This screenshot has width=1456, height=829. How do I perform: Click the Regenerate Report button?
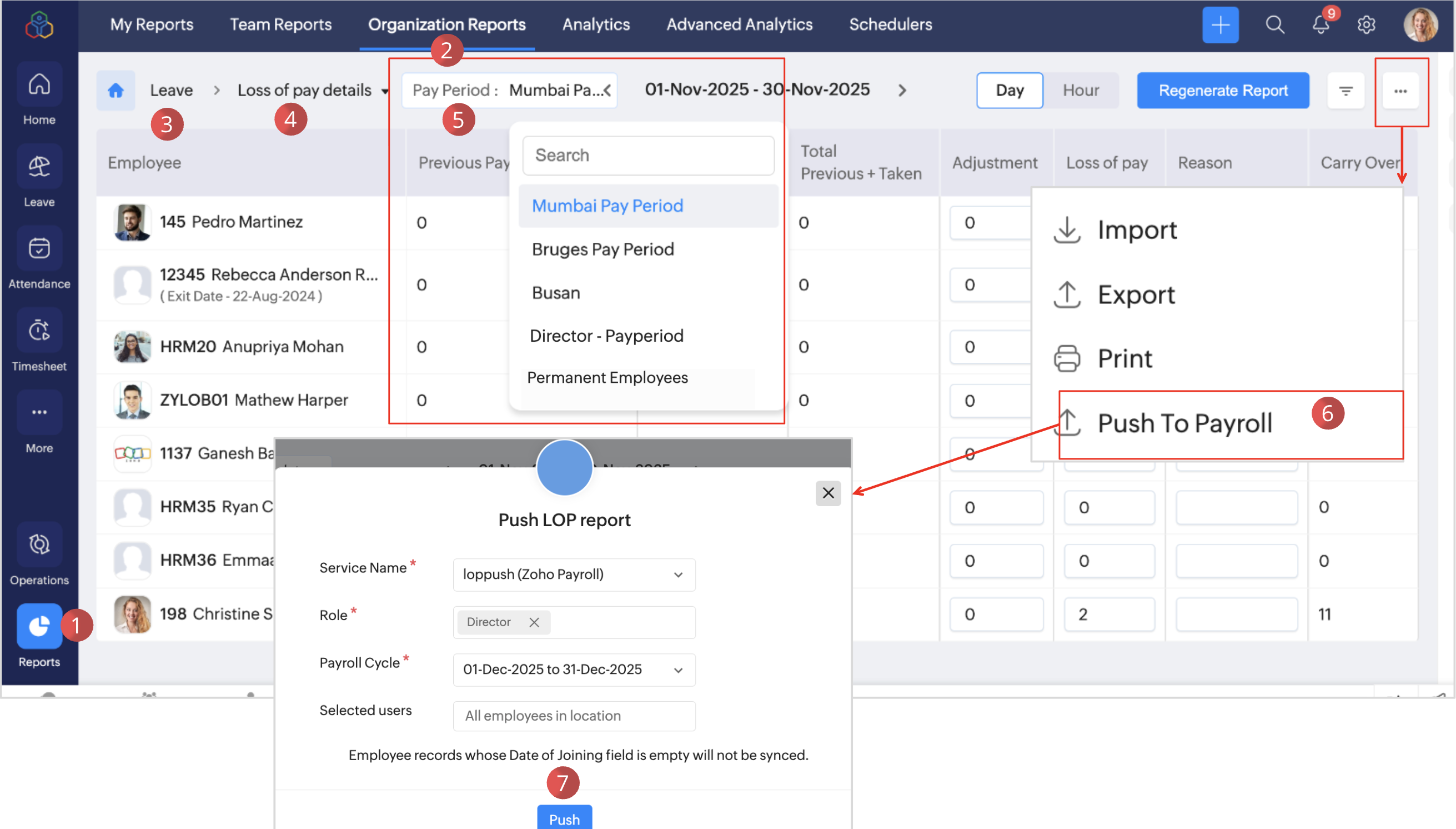(x=1223, y=91)
